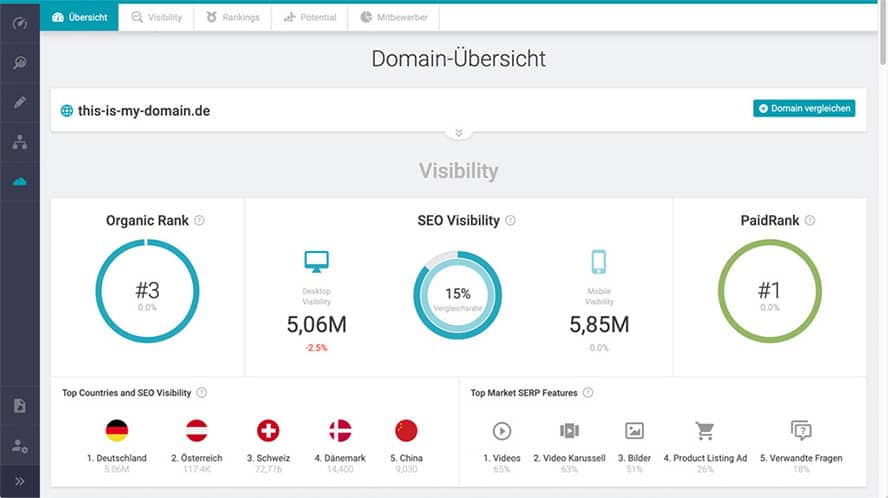The image size is (888, 498).
Task: Select the pencil content icon in sidebar
Action: point(20,102)
